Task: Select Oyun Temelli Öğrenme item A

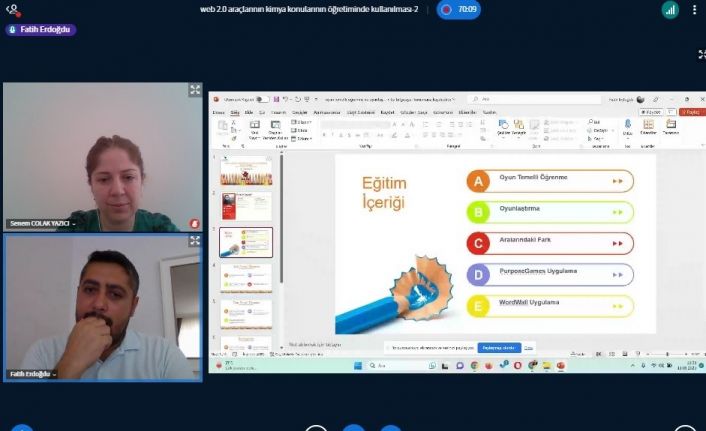Action: coord(549,180)
